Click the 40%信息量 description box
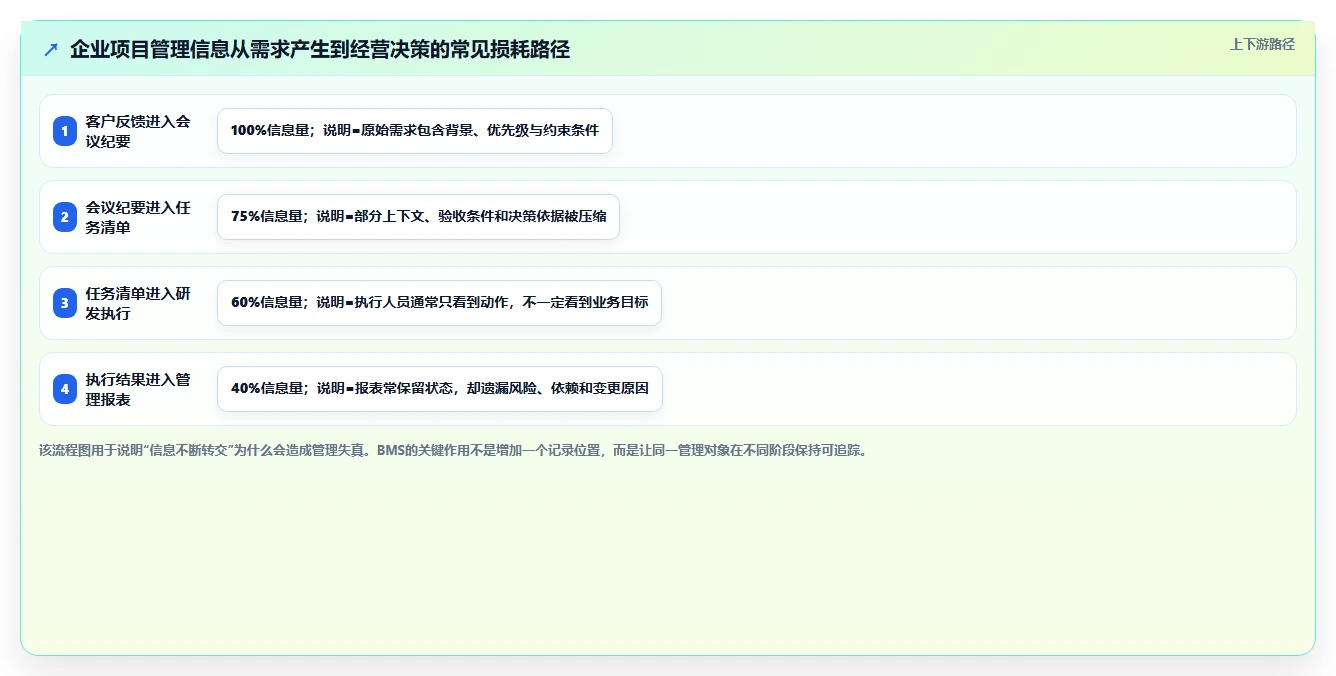This screenshot has height=676, width=1336. click(x=440, y=389)
